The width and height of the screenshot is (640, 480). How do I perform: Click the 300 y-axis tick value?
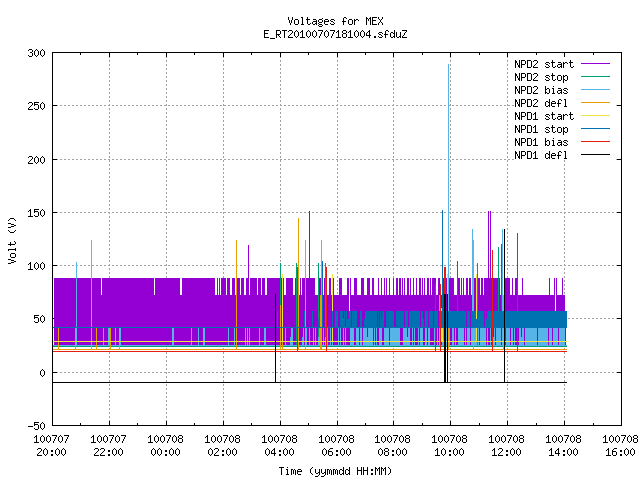[36, 53]
